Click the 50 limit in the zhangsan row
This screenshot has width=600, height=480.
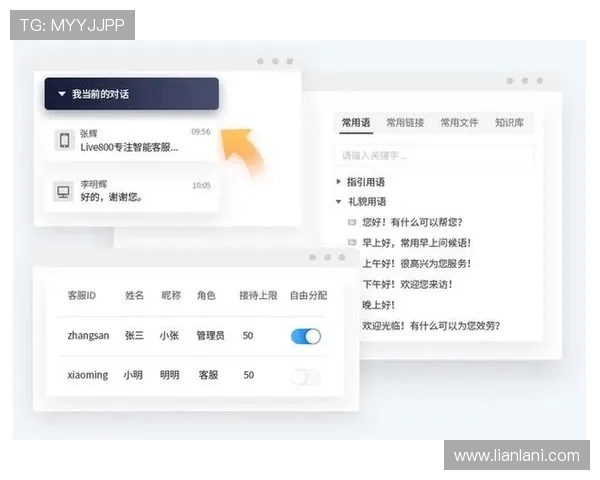point(248,336)
